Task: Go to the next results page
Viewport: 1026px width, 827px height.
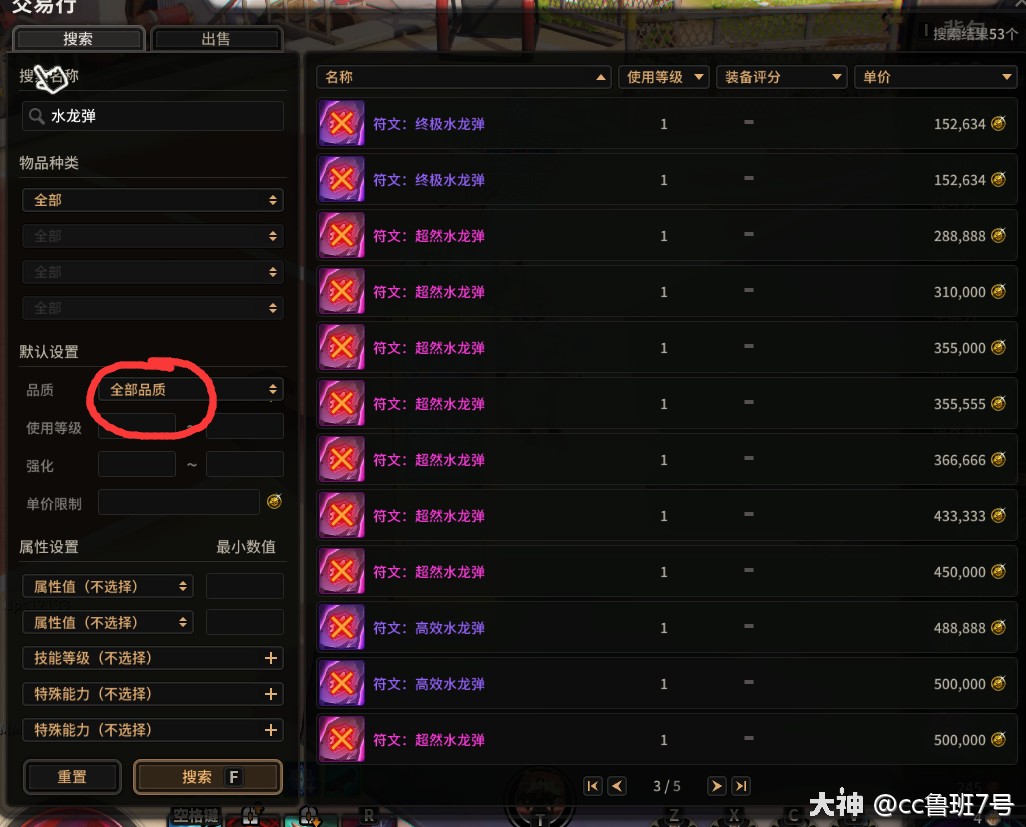Action: click(x=716, y=786)
